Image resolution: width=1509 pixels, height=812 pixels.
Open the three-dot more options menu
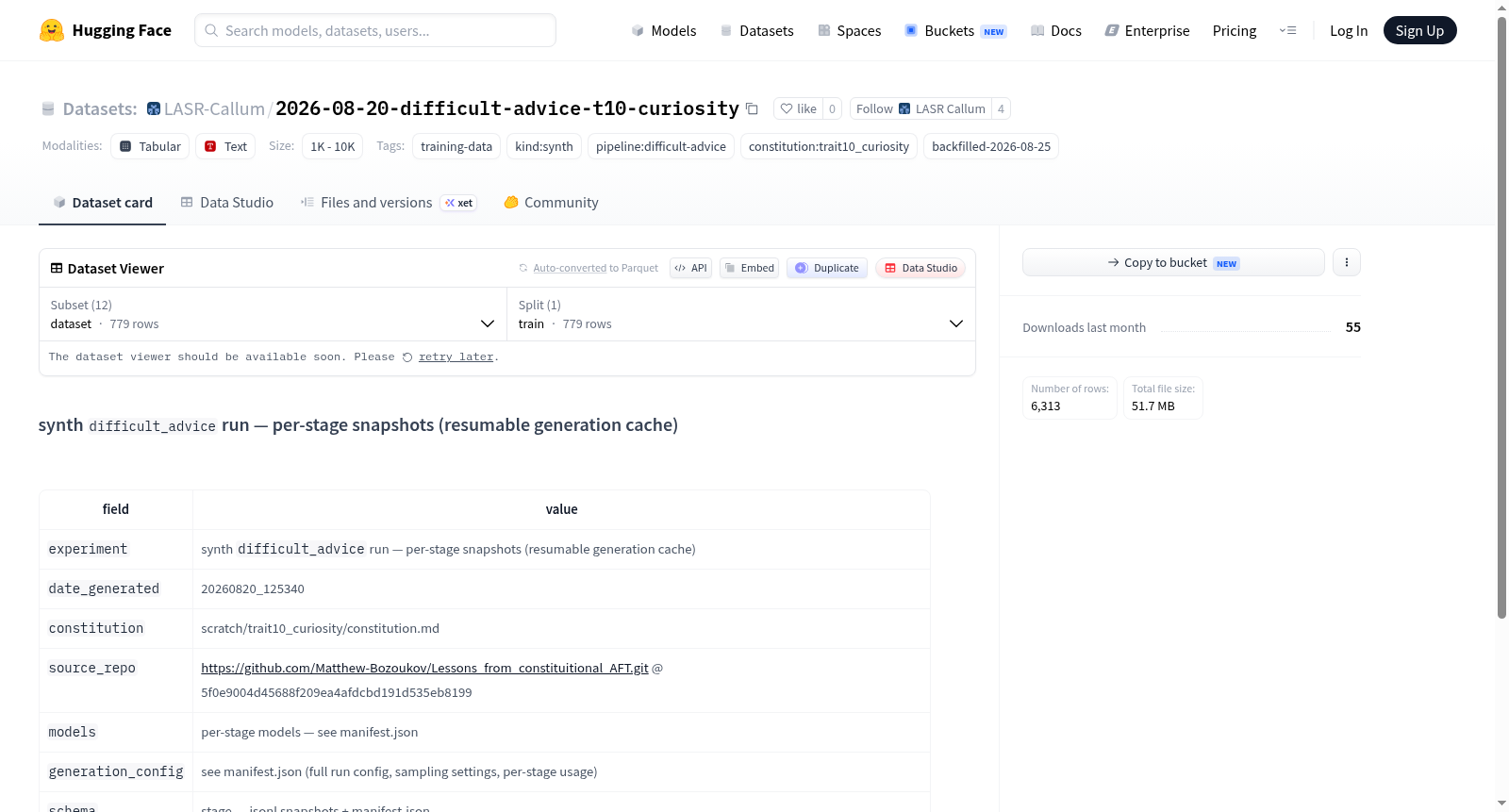[1347, 262]
